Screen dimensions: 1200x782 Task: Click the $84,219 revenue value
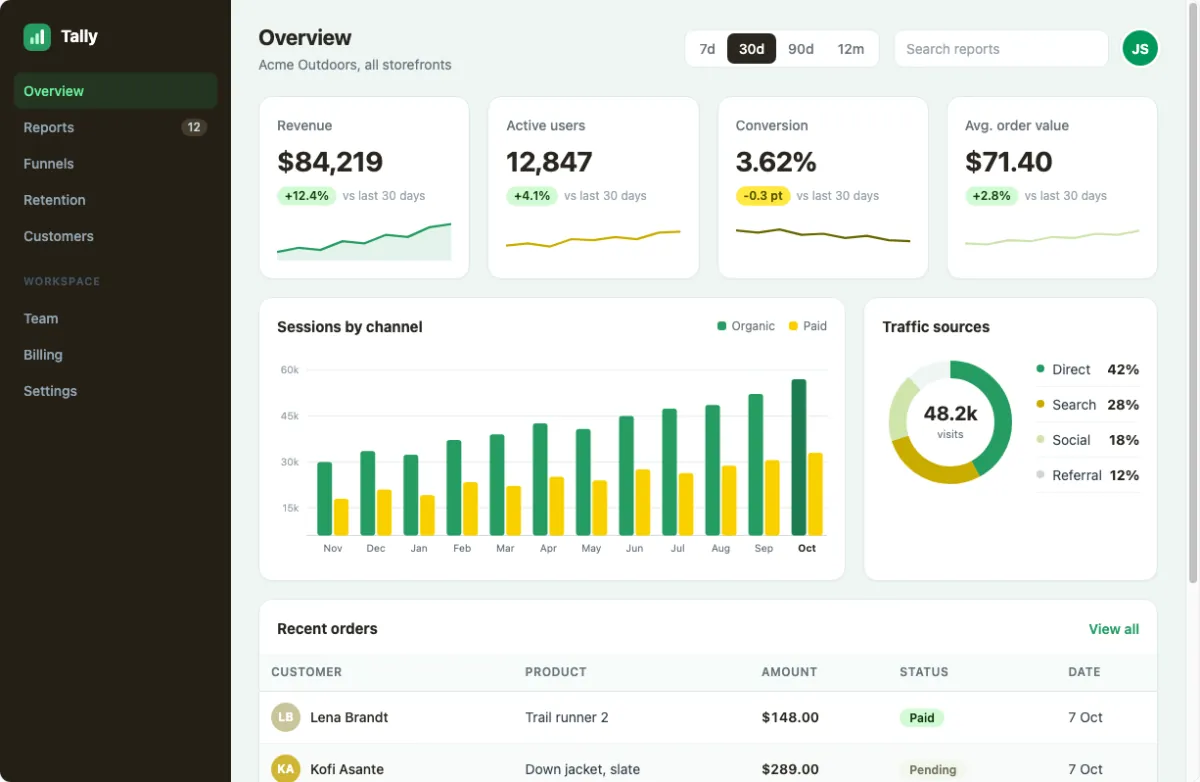[x=330, y=161]
